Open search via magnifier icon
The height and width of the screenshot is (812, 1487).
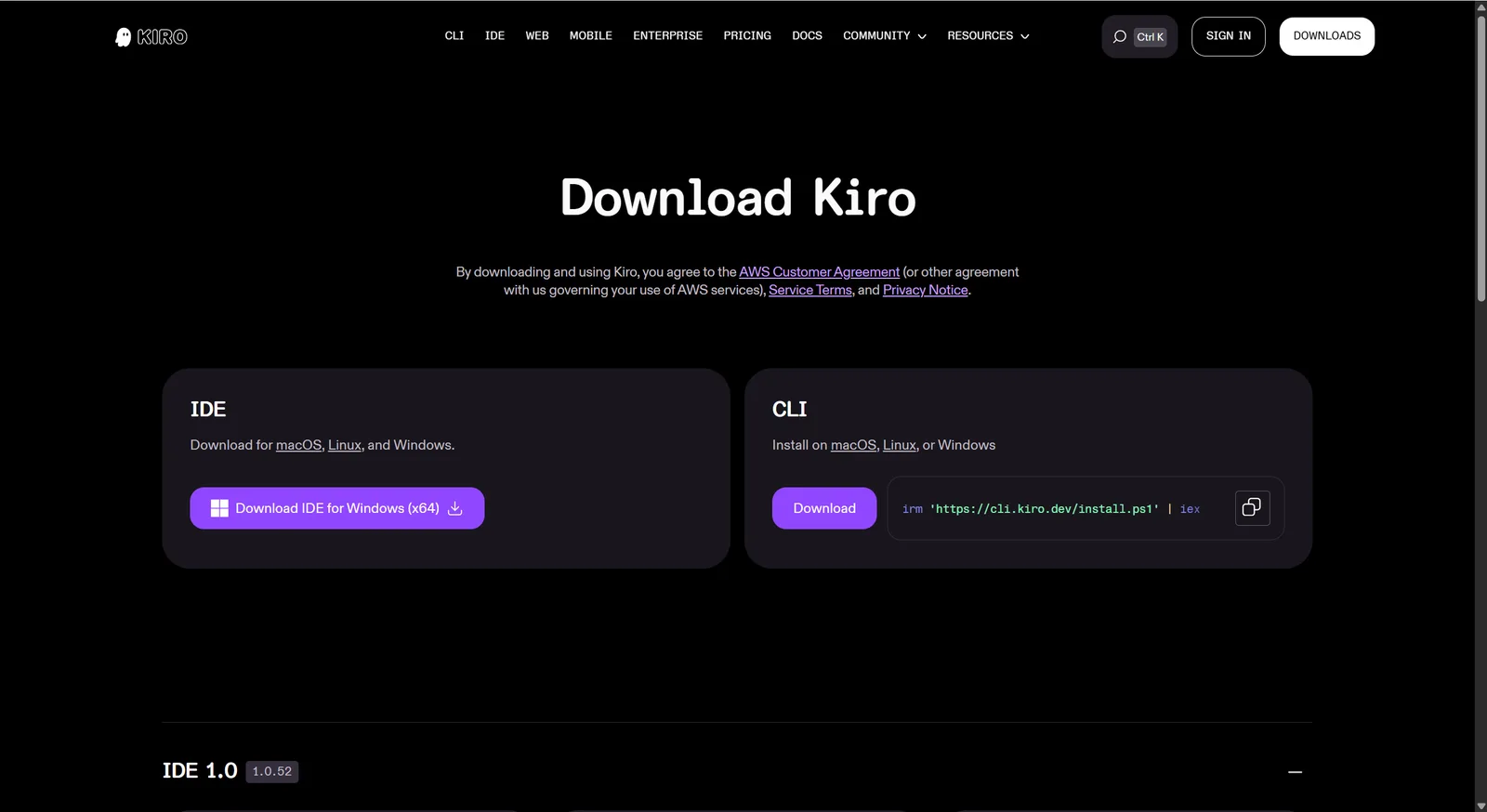point(1120,36)
